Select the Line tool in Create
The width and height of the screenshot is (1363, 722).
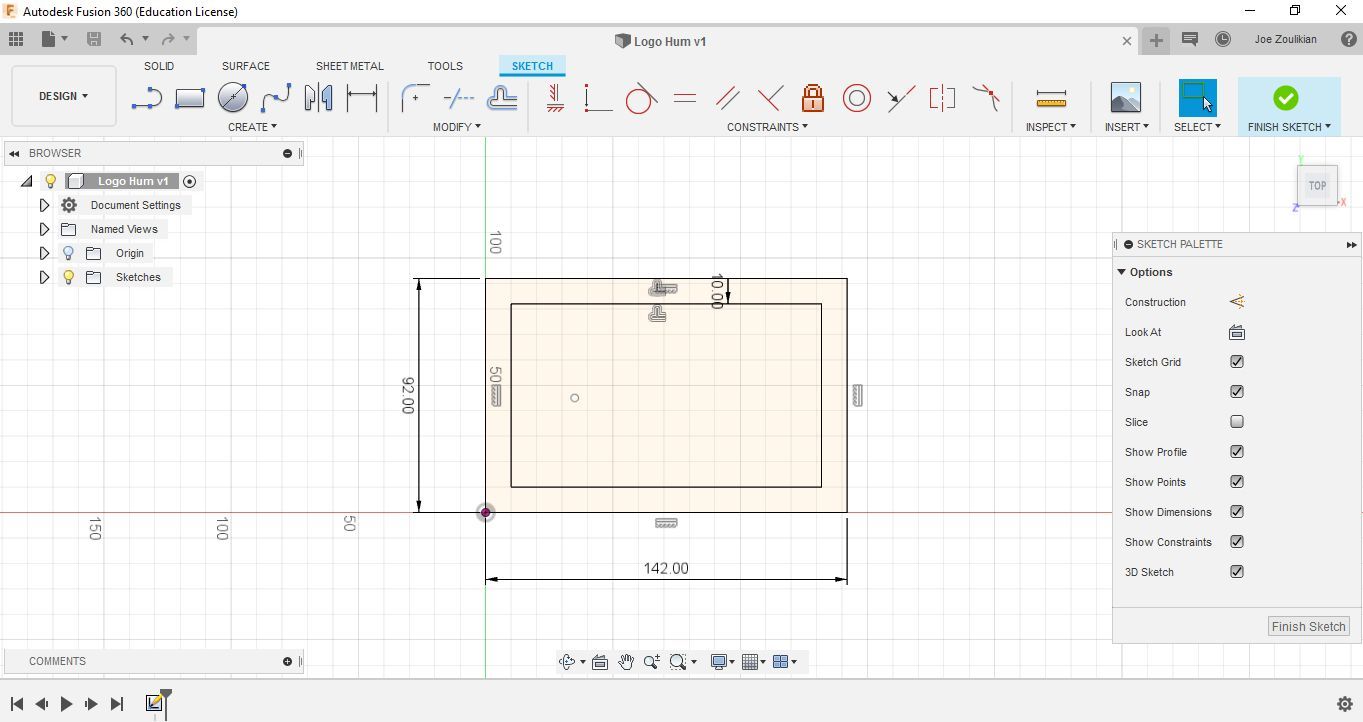[x=147, y=98]
